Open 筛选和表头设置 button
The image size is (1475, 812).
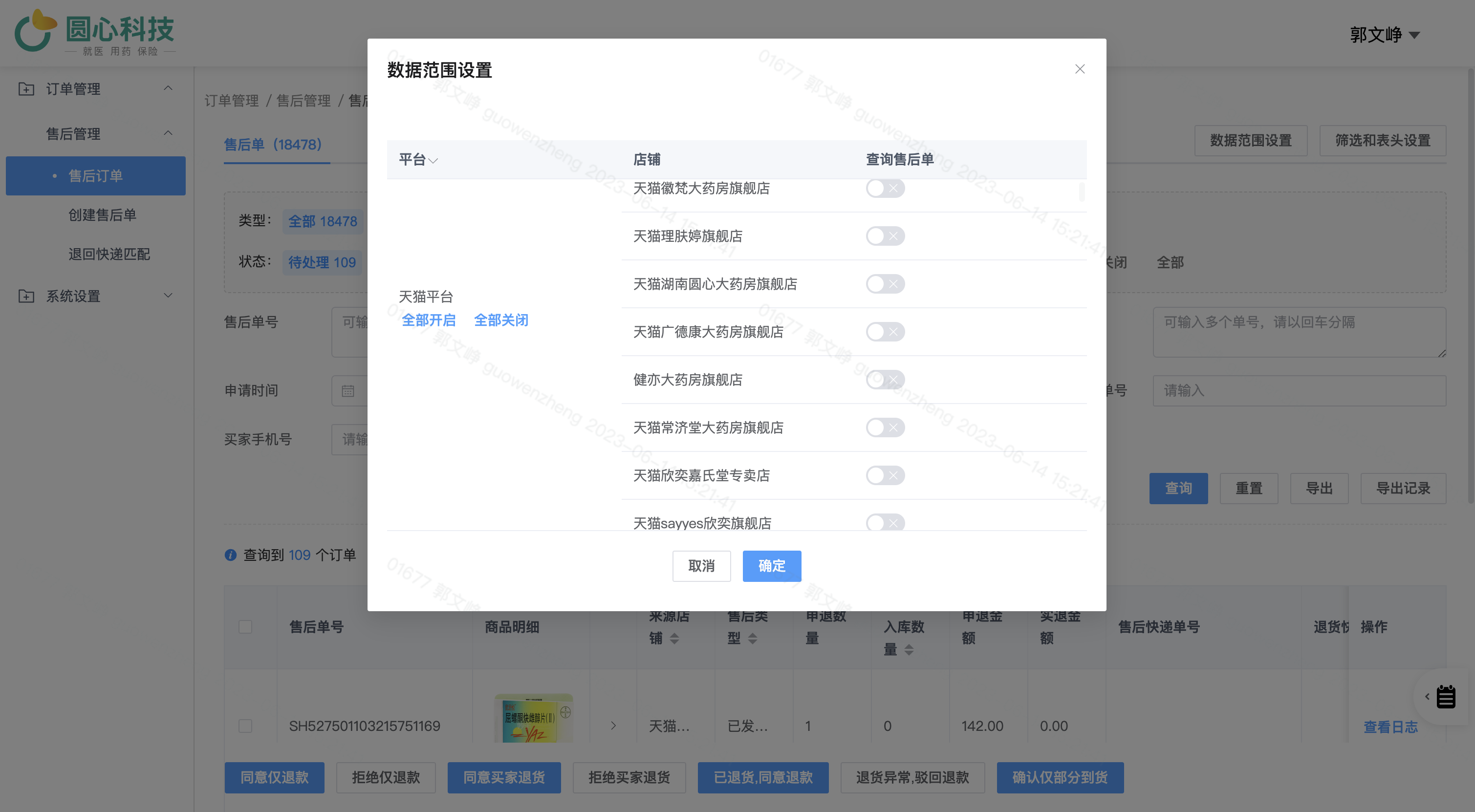coord(1383,141)
